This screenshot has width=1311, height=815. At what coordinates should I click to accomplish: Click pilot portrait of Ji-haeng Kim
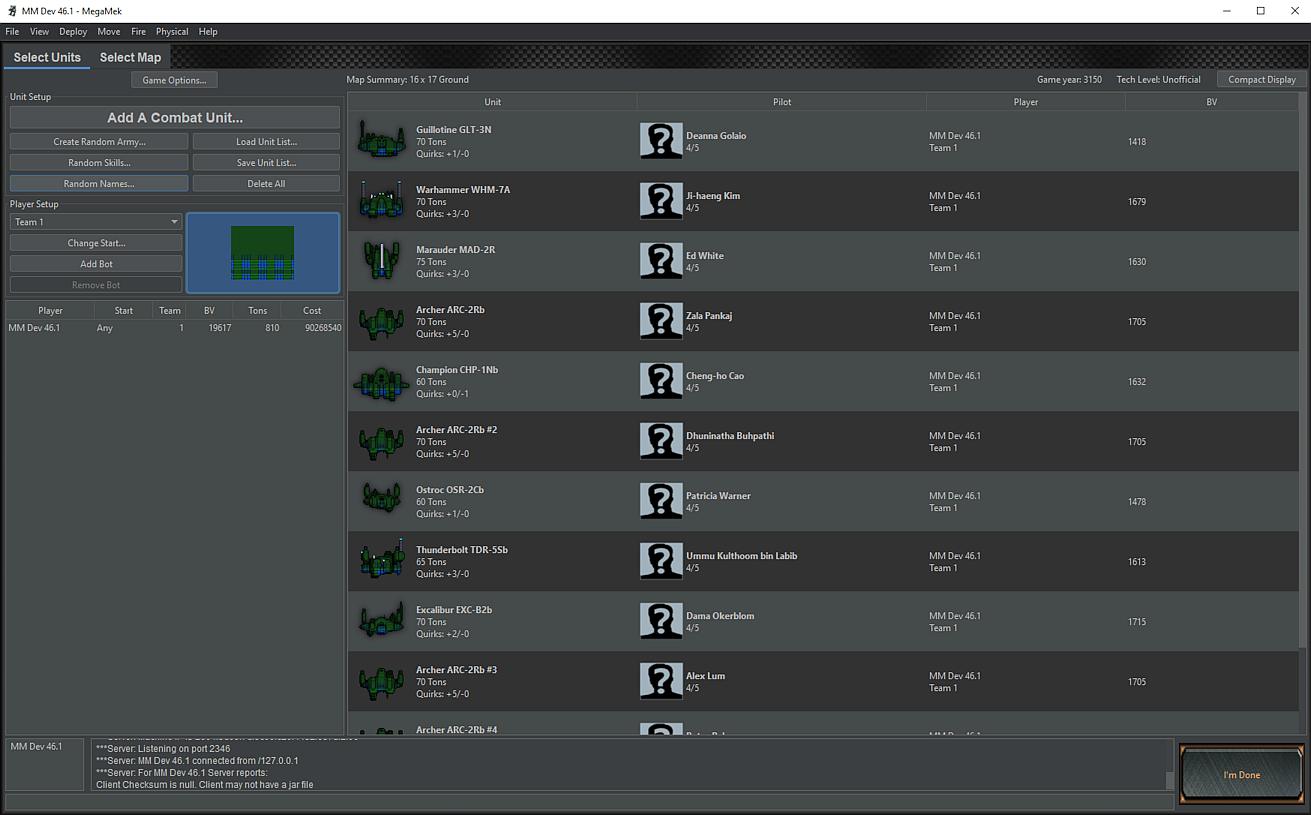point(661,201)
